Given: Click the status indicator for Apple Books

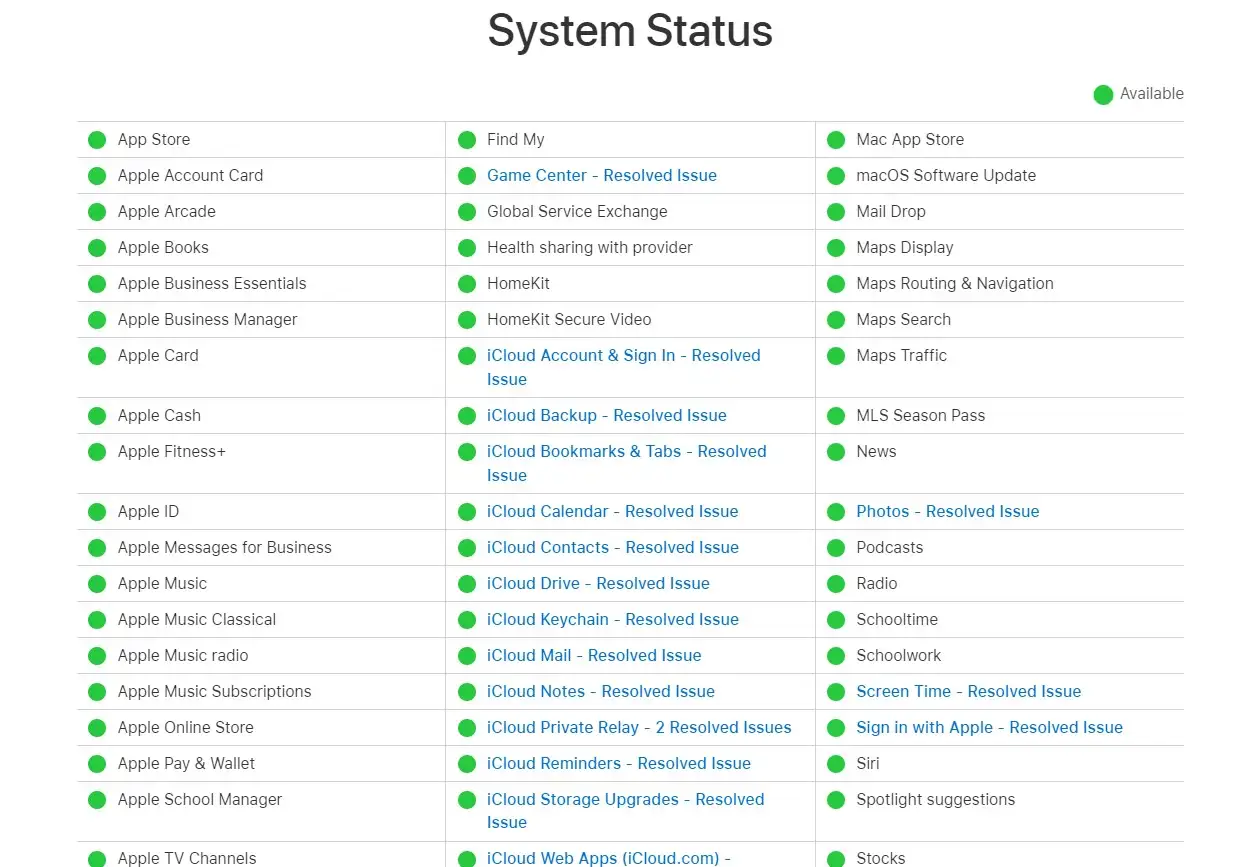Looking at the screenshot, I should (x=97, y=248).
